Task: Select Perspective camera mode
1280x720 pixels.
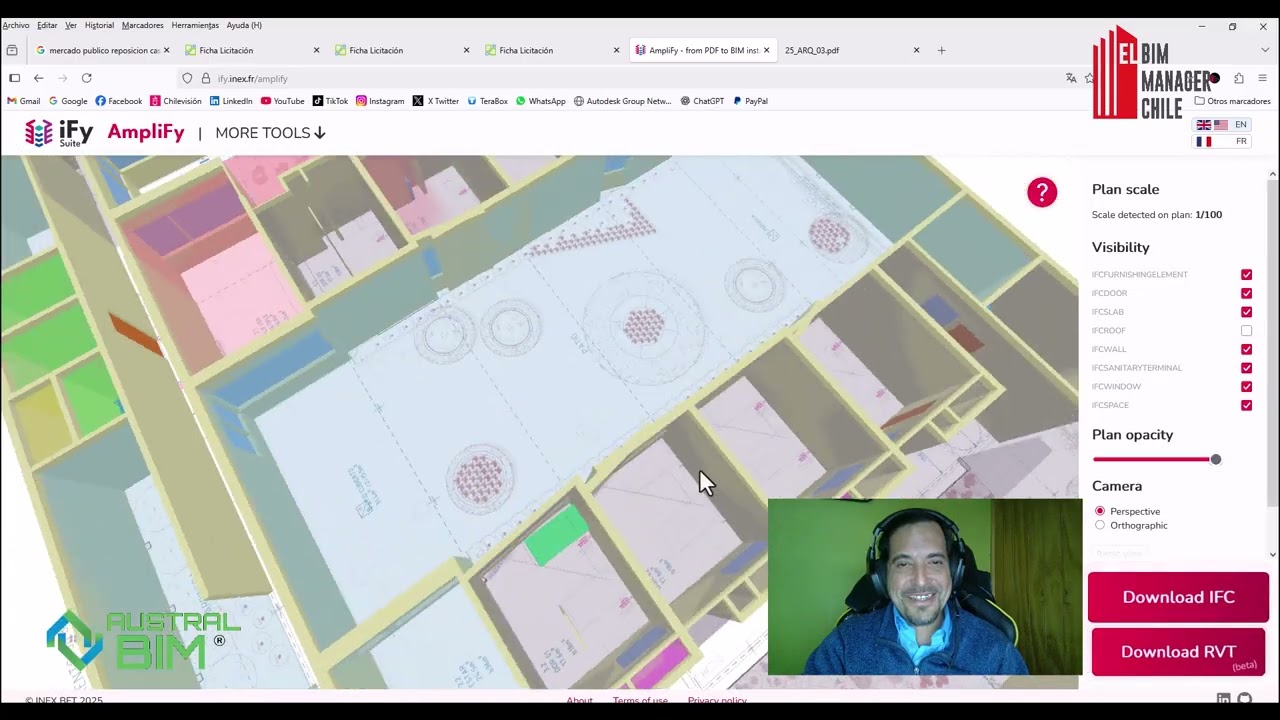Action: (1100, 511)
